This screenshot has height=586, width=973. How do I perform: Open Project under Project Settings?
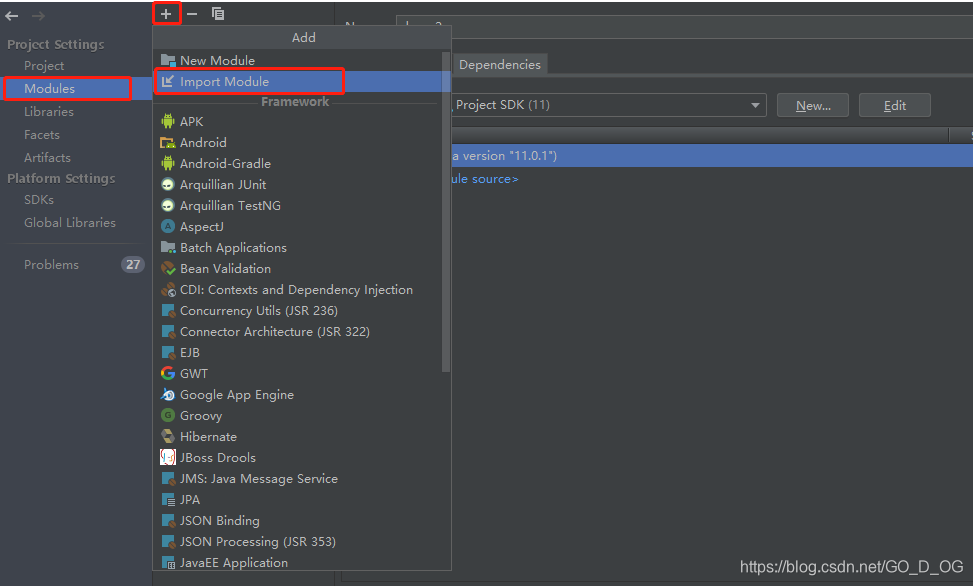point(44,65)
